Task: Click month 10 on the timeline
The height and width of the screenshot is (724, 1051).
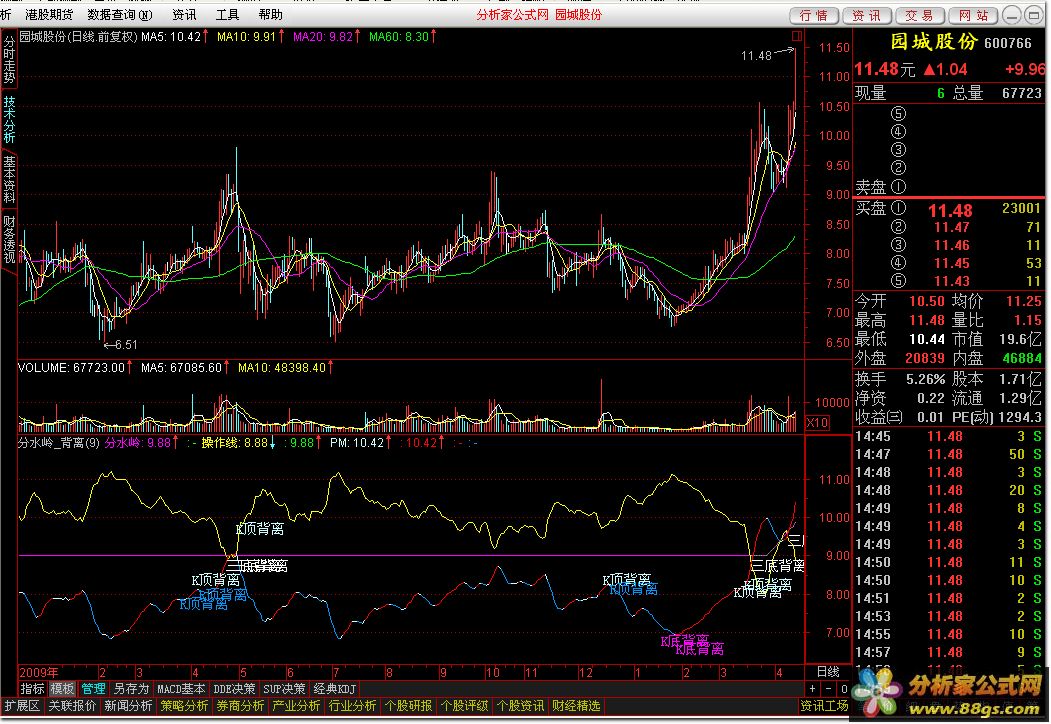Action: [493, 672]
